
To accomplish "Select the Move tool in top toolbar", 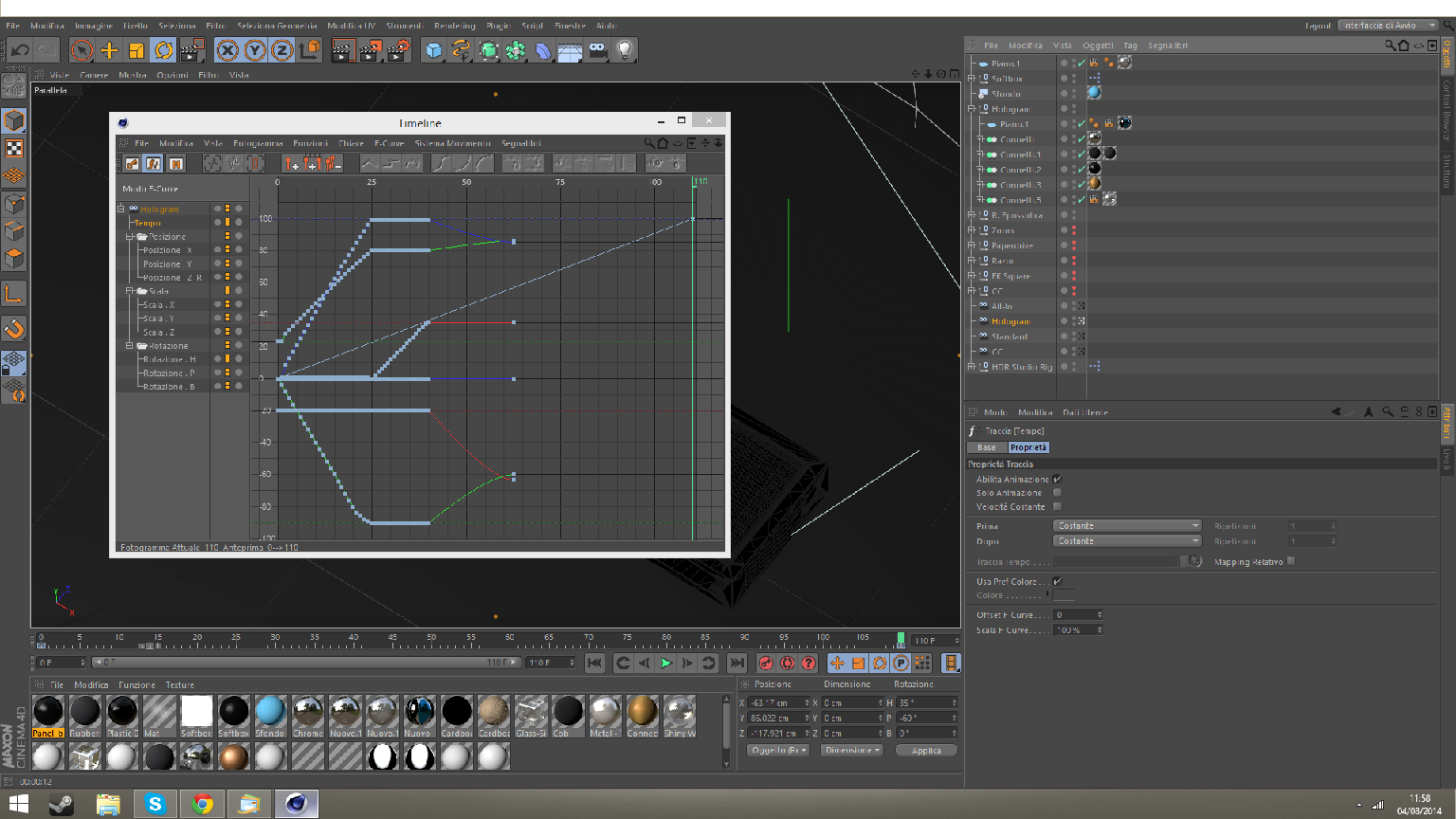I will click(109, 50).
